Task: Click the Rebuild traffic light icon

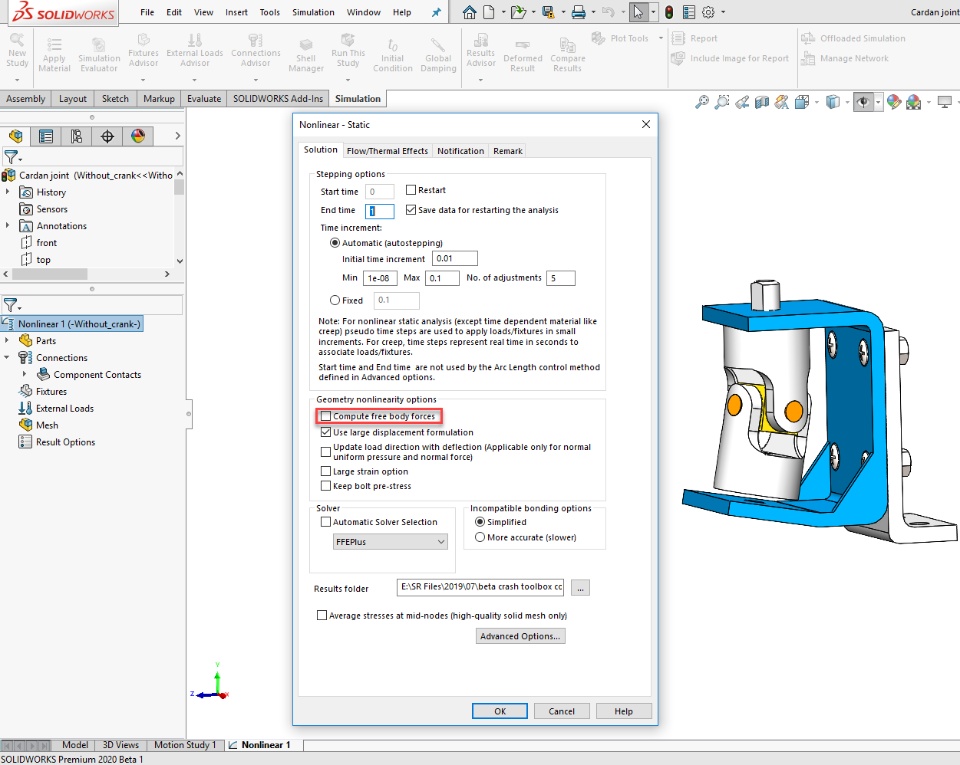Action: (x=669, y=12)
